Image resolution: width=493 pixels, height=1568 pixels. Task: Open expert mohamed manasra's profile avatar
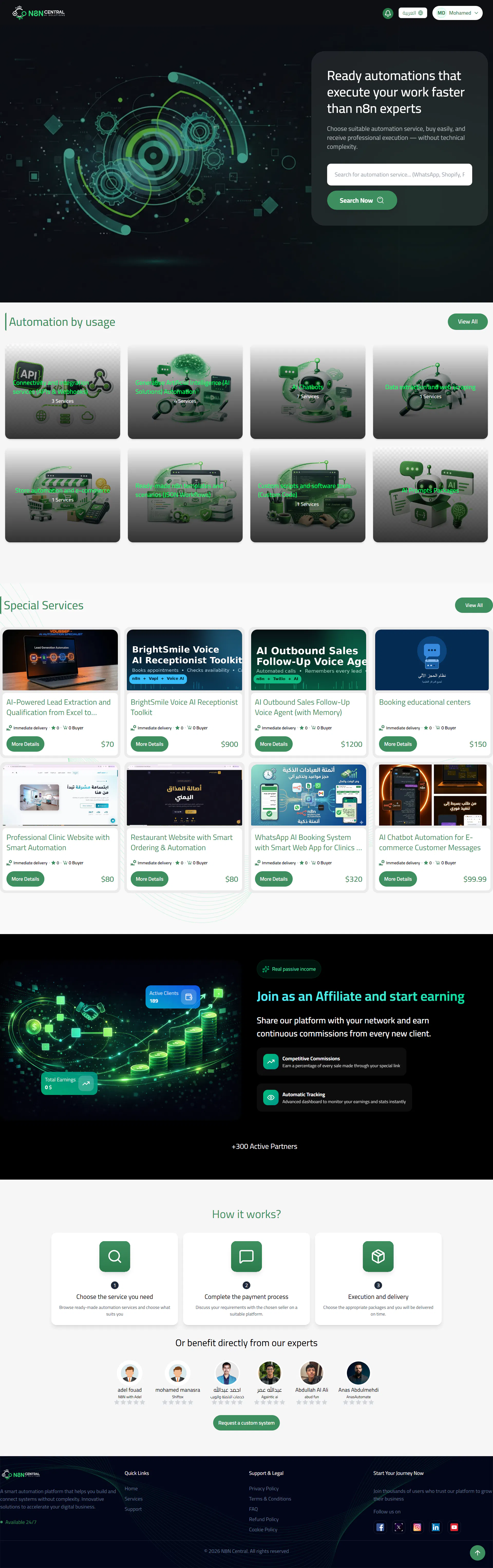pyautogui.click(x=178, y=1373)
